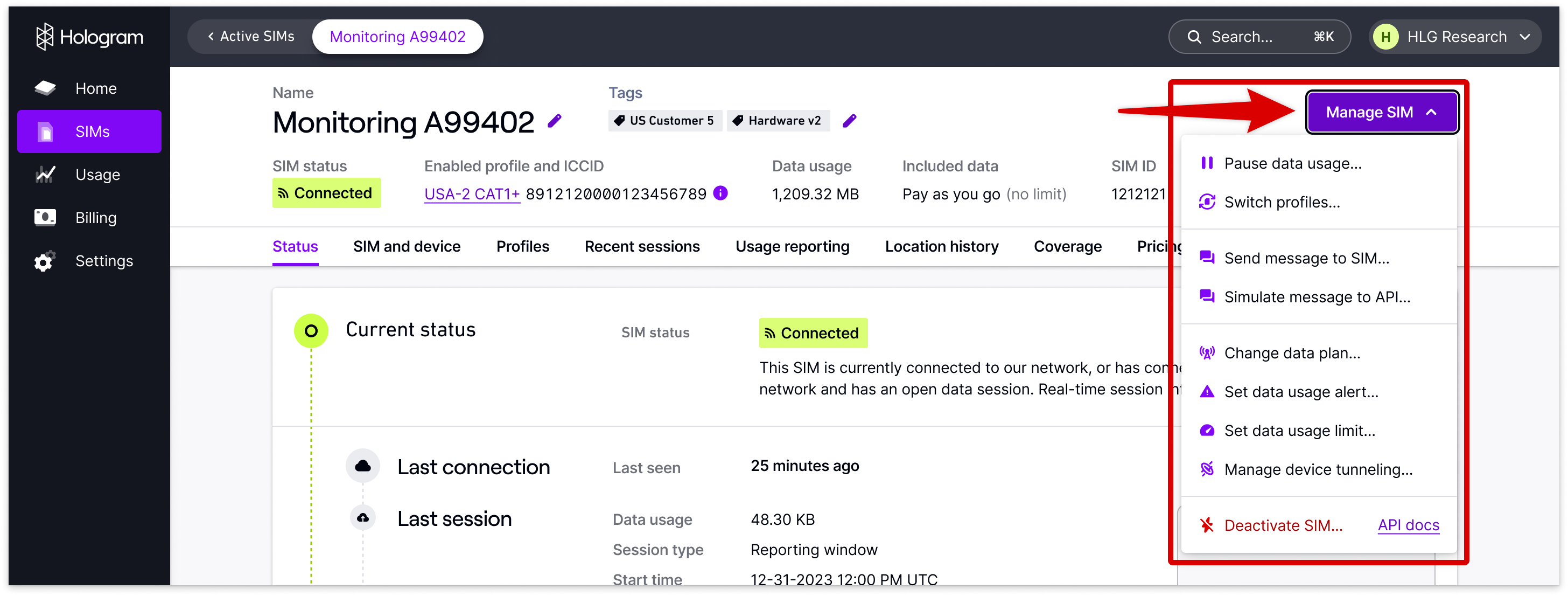1568x596 pixels.
Task: Go back to Active SIMs
Action: (x=251, y=37)
